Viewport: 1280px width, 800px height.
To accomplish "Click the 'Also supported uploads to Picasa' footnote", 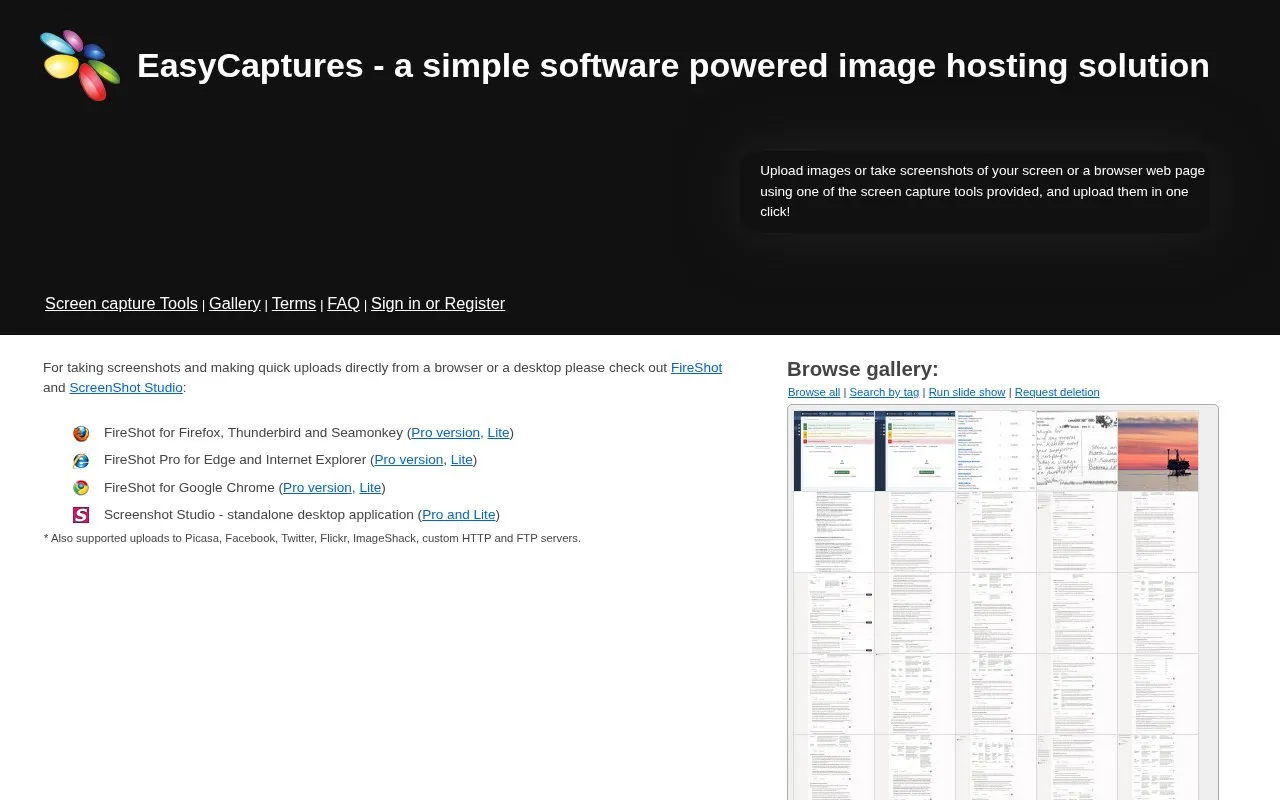I will (312, 538).
